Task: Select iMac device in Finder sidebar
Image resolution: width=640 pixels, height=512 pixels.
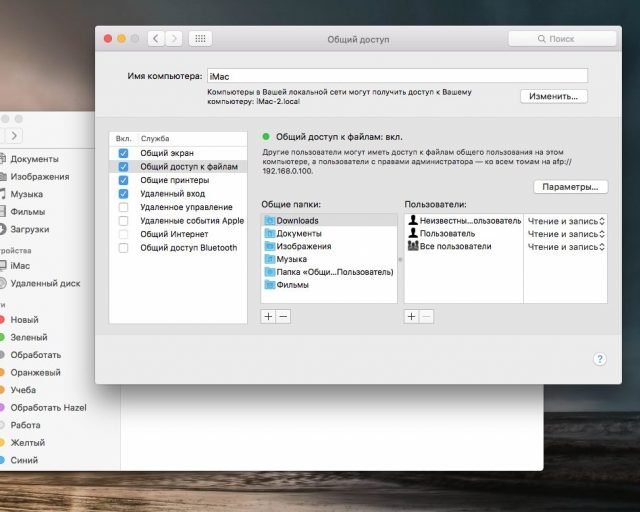Action: click(20, 266)
